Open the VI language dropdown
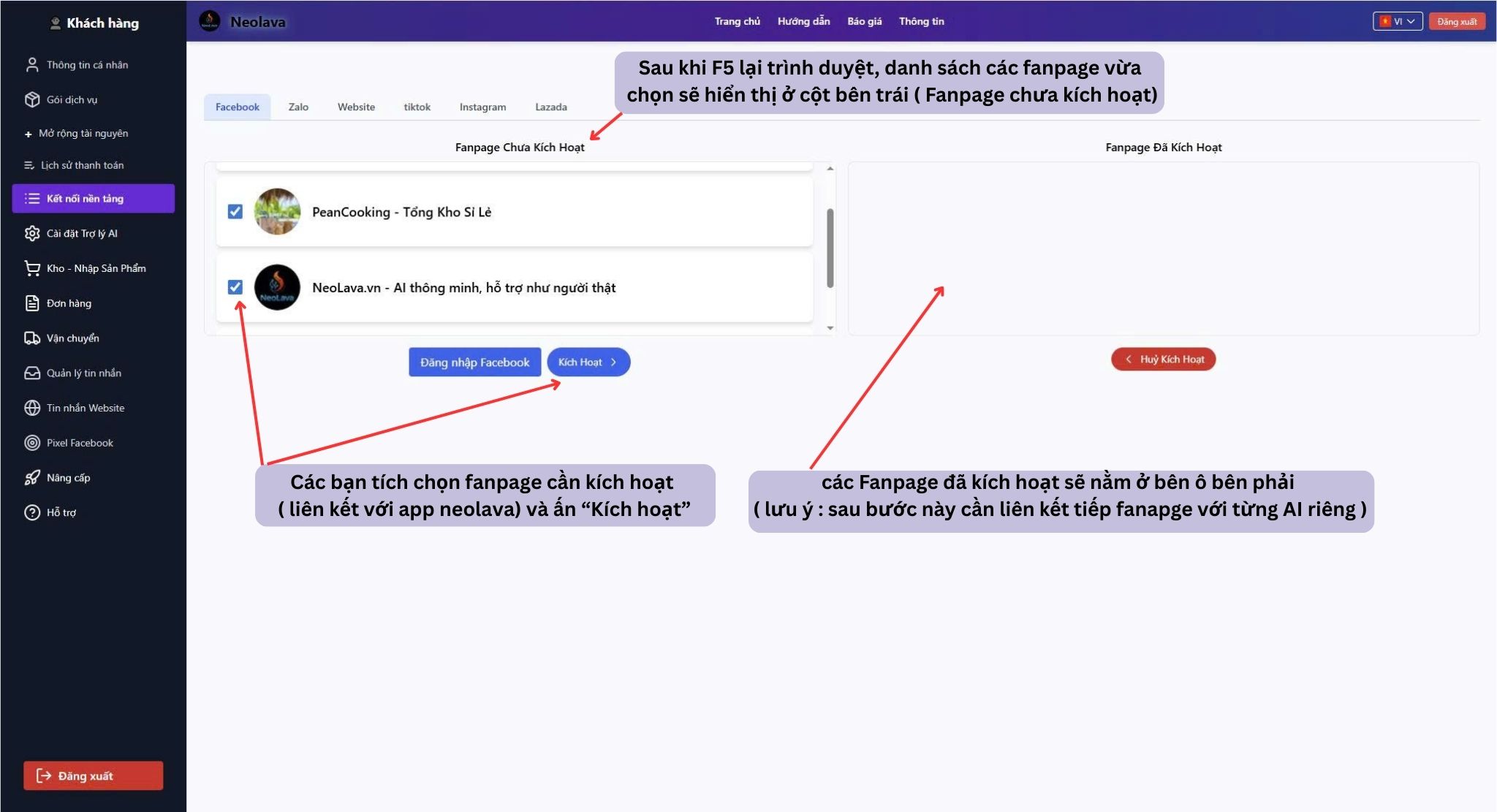 [1398, 21]
